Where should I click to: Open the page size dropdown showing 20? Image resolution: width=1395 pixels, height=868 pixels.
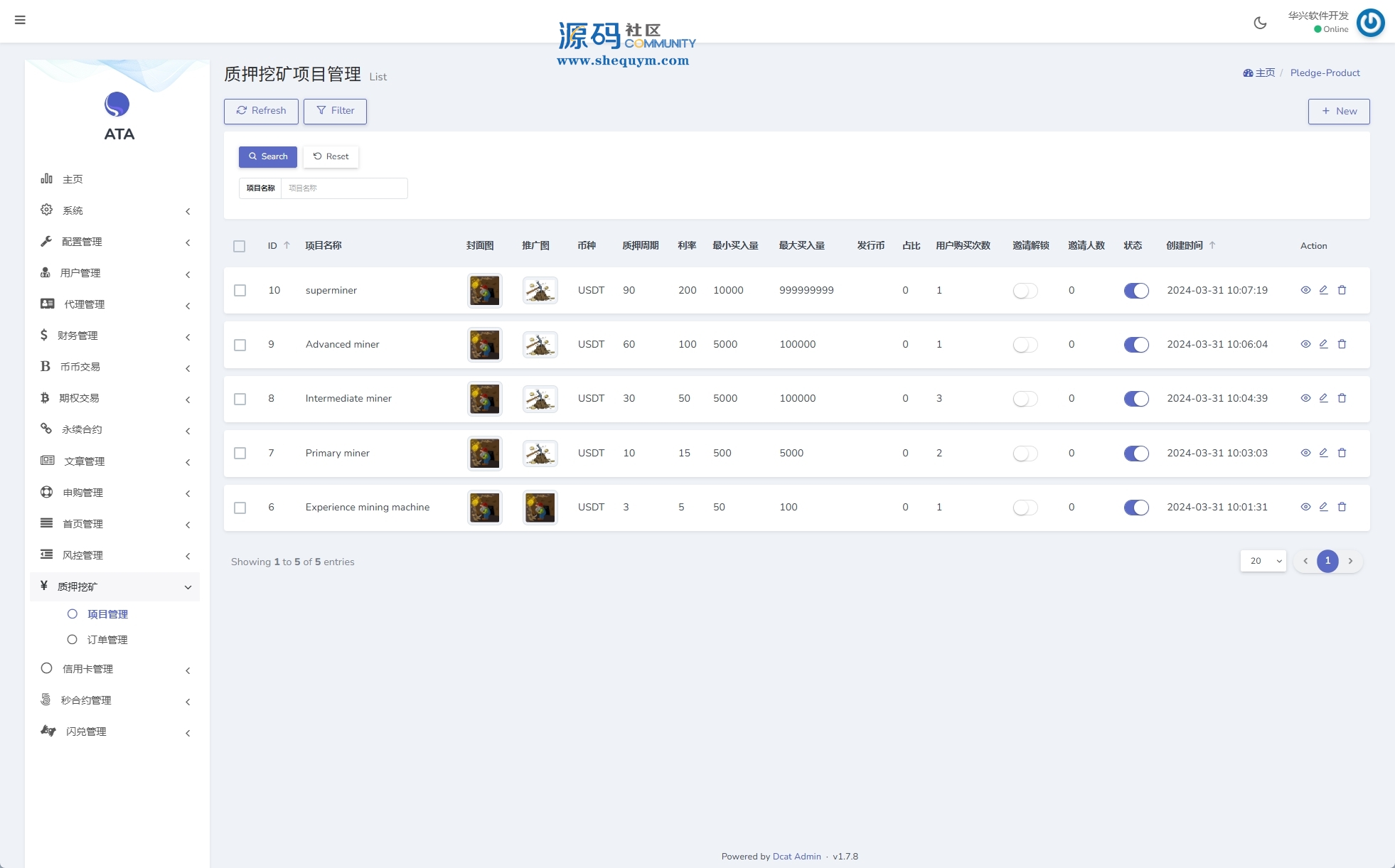[1263, 561]
